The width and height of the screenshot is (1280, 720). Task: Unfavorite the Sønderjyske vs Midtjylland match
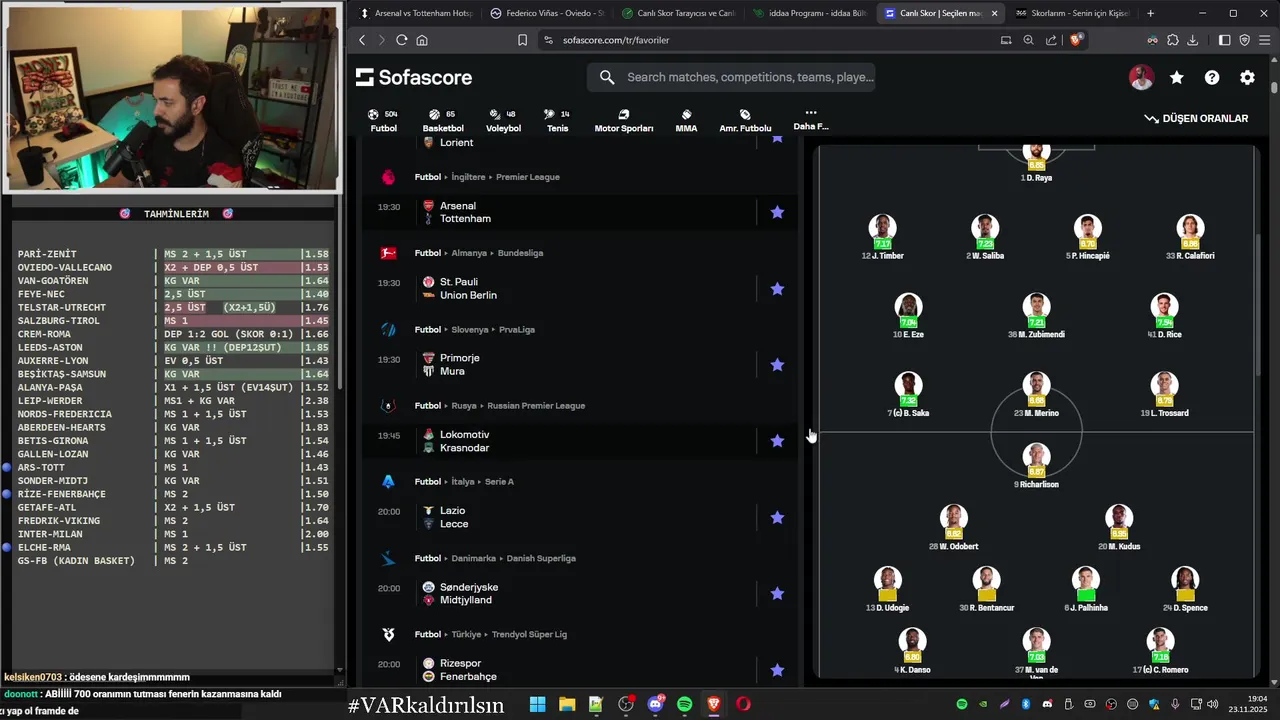(x=777, y=594)
